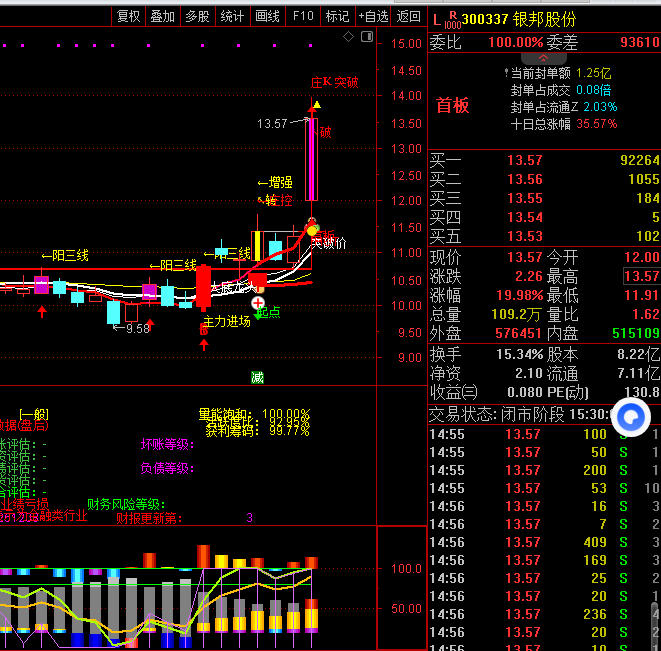Click the 标记 mark button

337,16
